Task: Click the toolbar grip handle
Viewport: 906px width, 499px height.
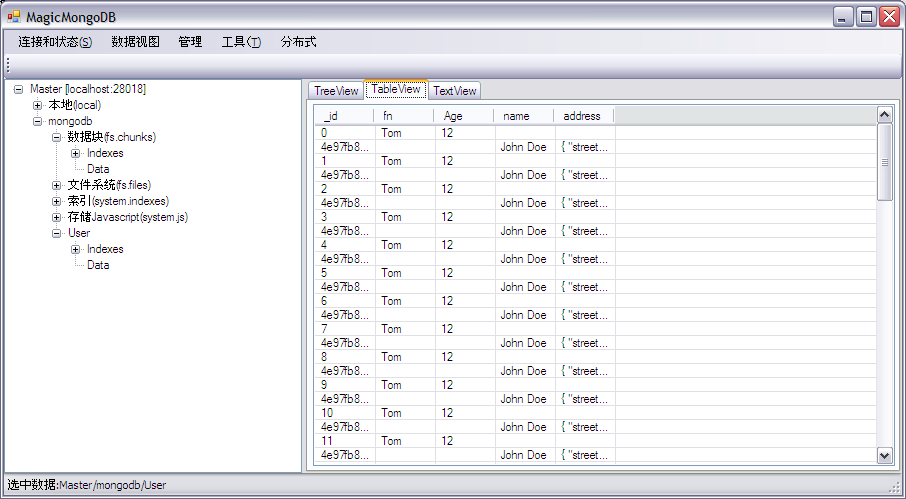Action: pos(8,65)
